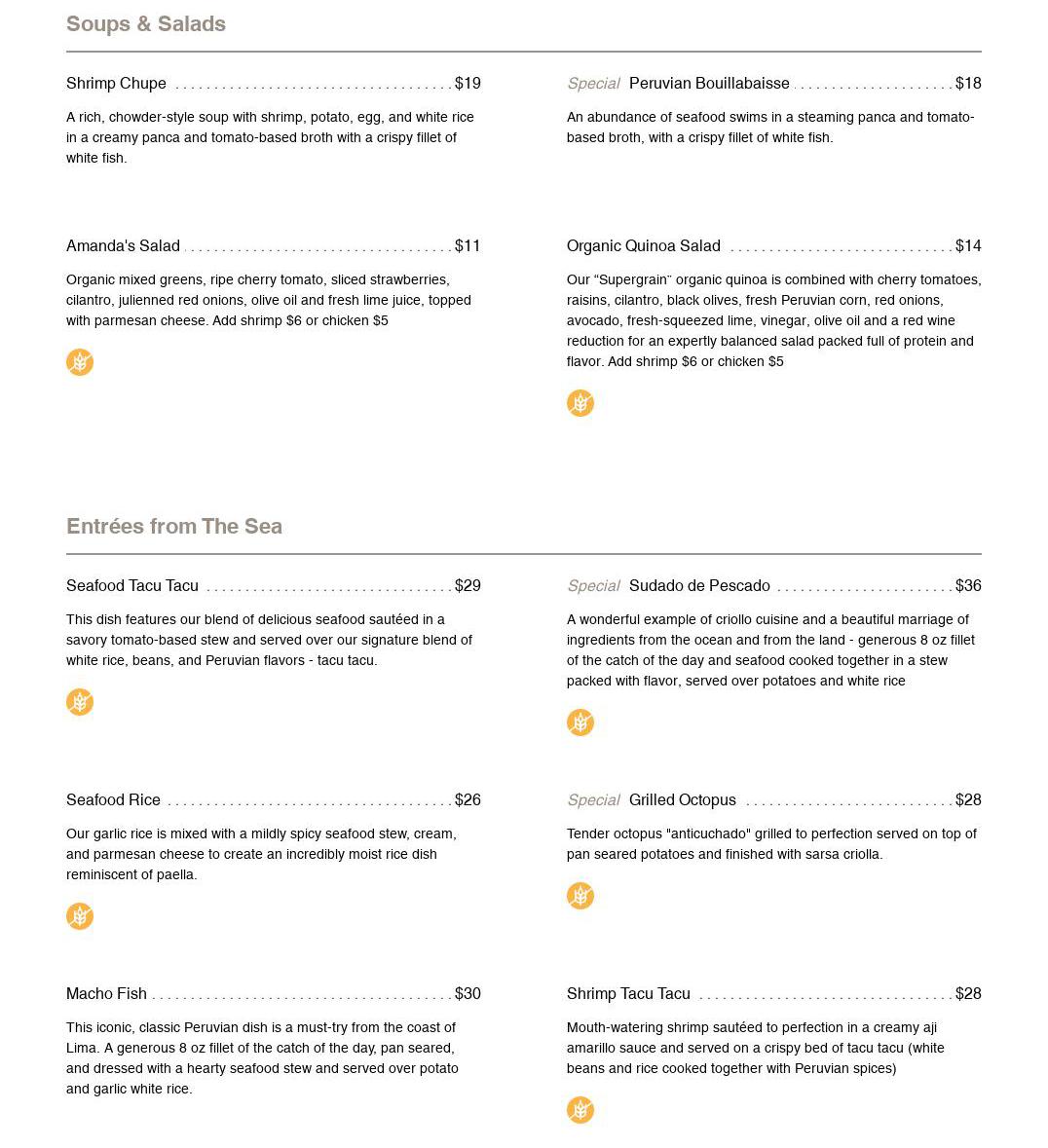Click gluten-free icon under Shrimp Tacu Tacu
1048x1148 pixels.
point(580,1110)
